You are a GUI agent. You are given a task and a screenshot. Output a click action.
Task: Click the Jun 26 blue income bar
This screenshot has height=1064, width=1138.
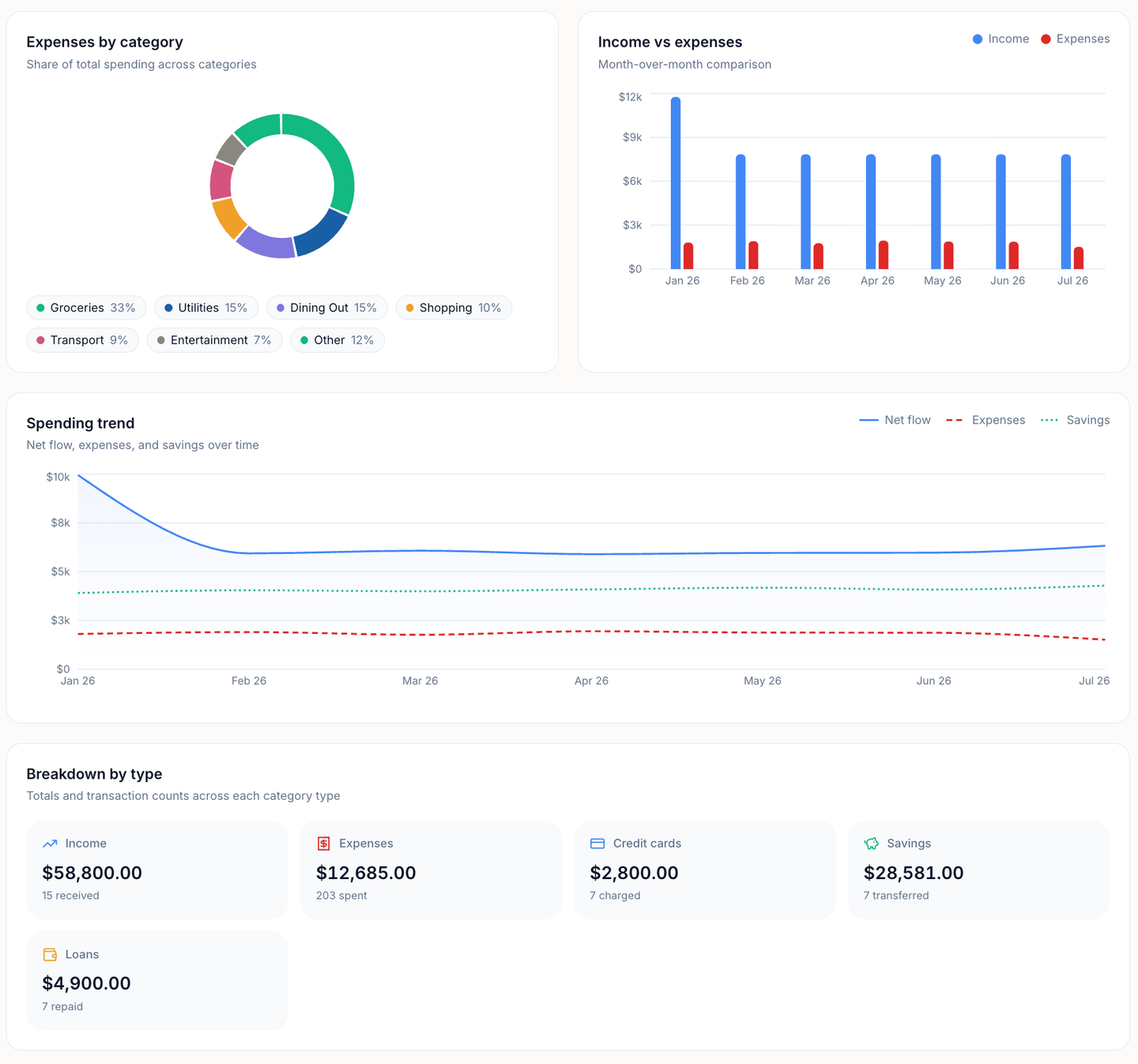click(1000, 211)
